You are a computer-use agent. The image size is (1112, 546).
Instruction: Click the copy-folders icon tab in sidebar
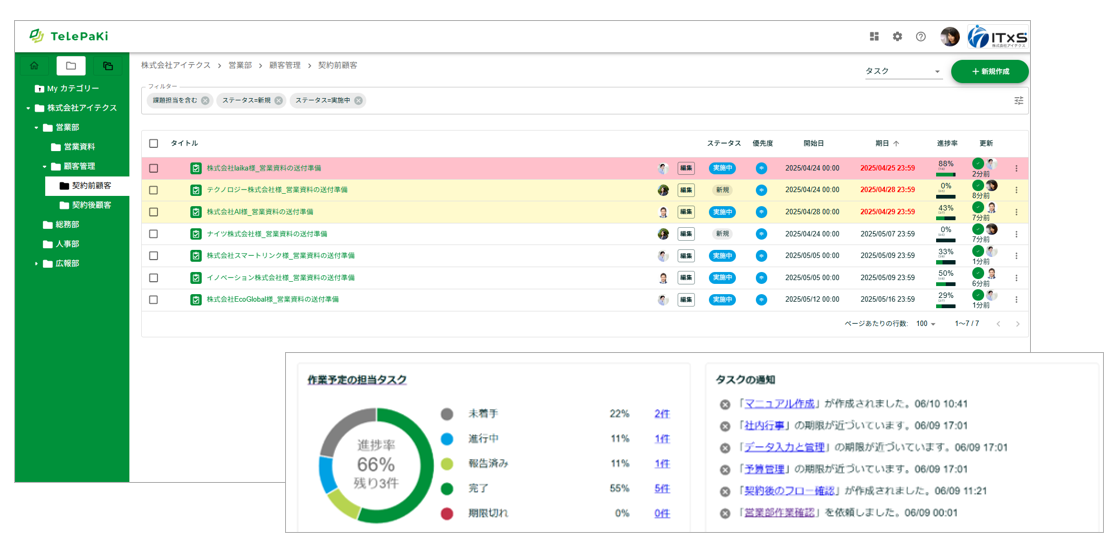(108, 66)
